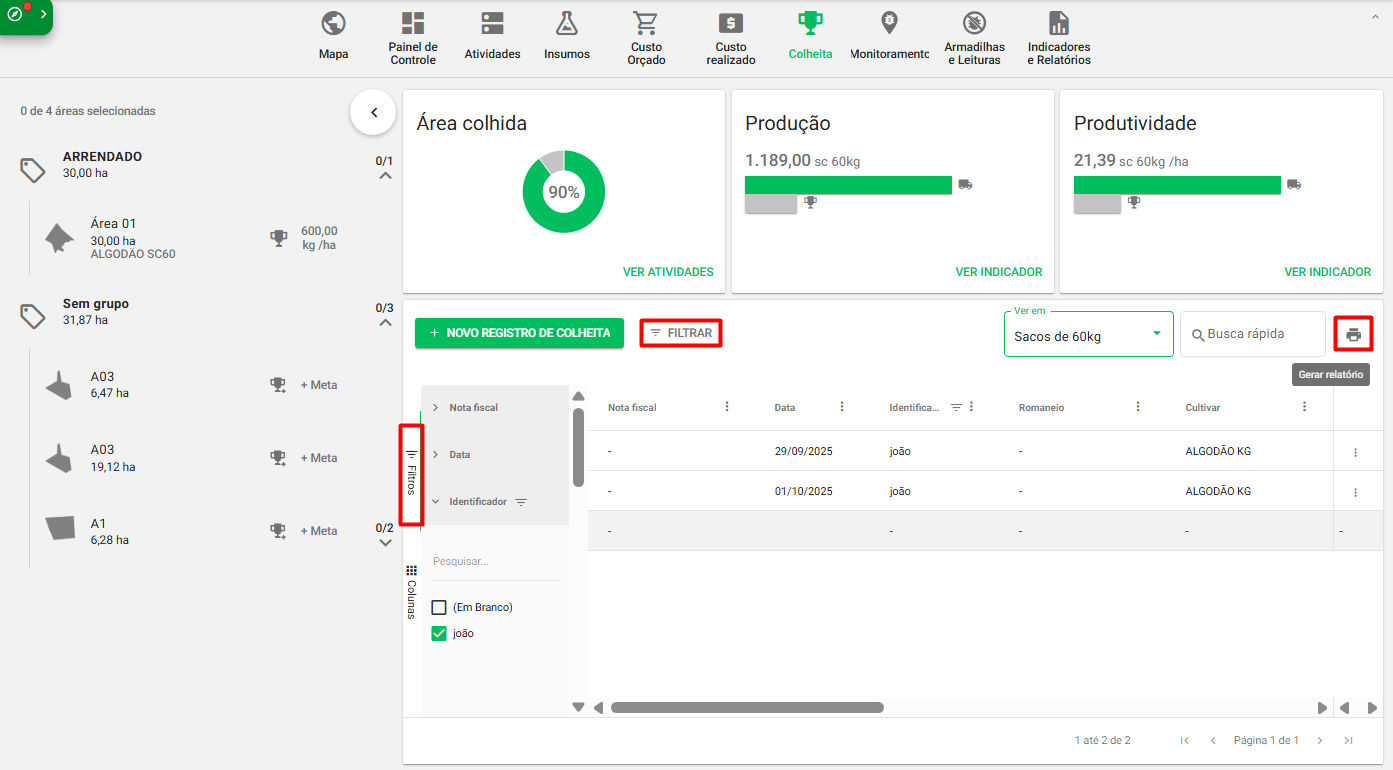Click NOVO REGISTRO DE COLHEITA button
This screenshot has width=1393, height=770.
pyautogui.click(x=519, y=333)
